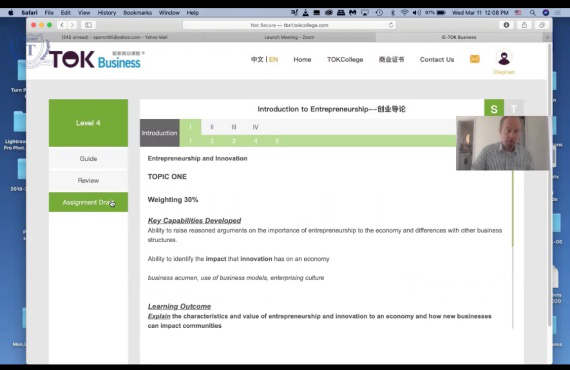Open the Guide sidebar button
This screenshot has height=370, width=570.
tap(88, 158)
